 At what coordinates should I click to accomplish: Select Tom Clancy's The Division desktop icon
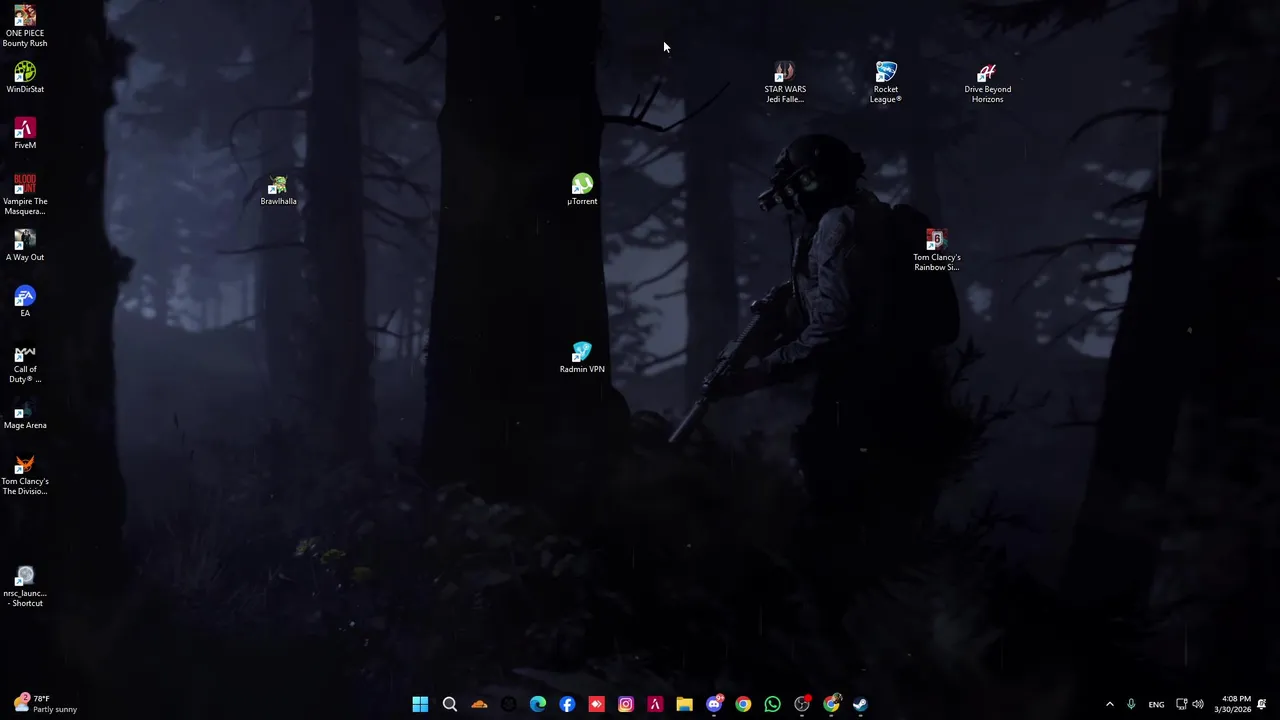[25, 474]
